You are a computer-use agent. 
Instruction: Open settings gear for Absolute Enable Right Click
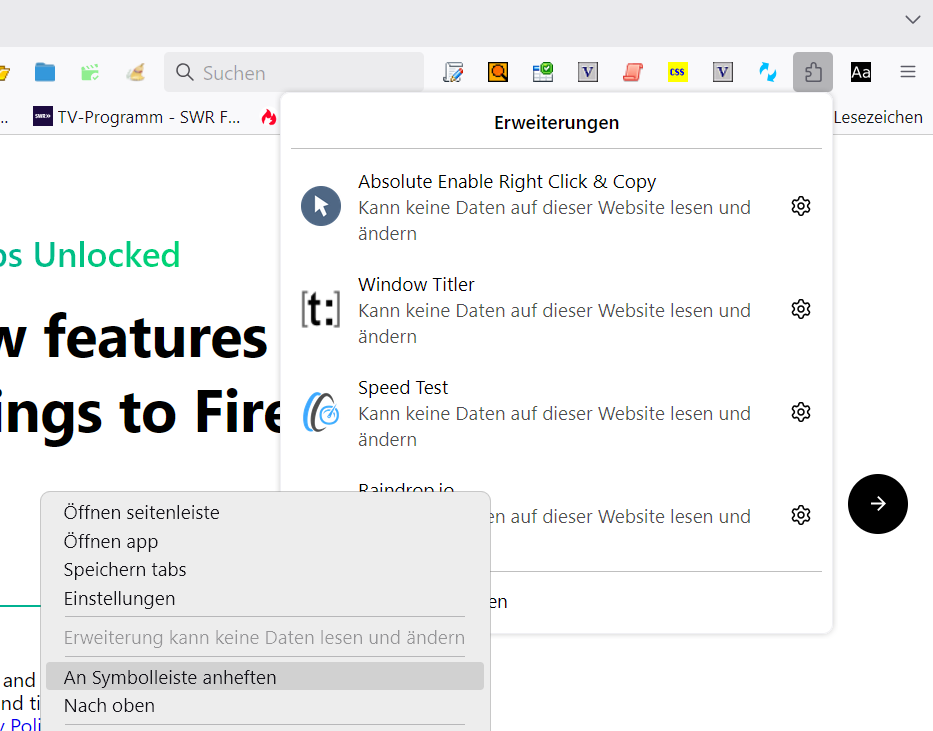tap(800, 206)
